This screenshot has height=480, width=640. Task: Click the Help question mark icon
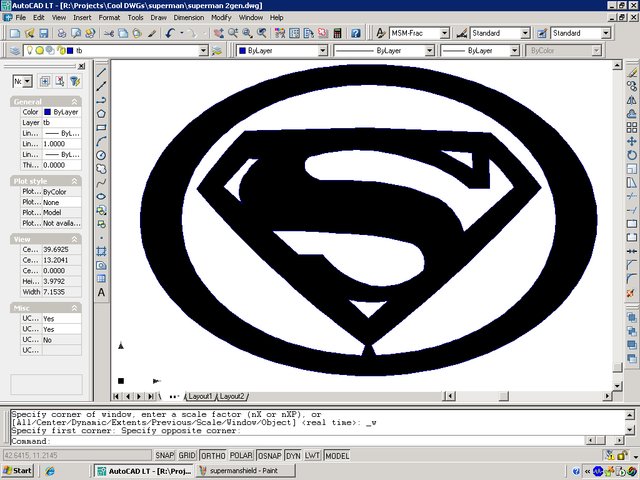point(356,33)
